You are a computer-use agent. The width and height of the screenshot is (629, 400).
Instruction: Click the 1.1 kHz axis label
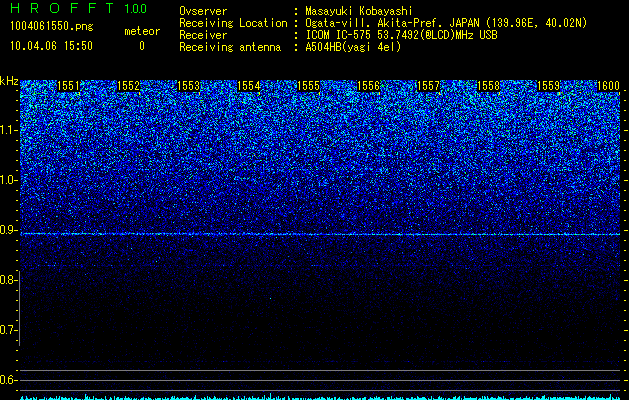tap(8, 130)
